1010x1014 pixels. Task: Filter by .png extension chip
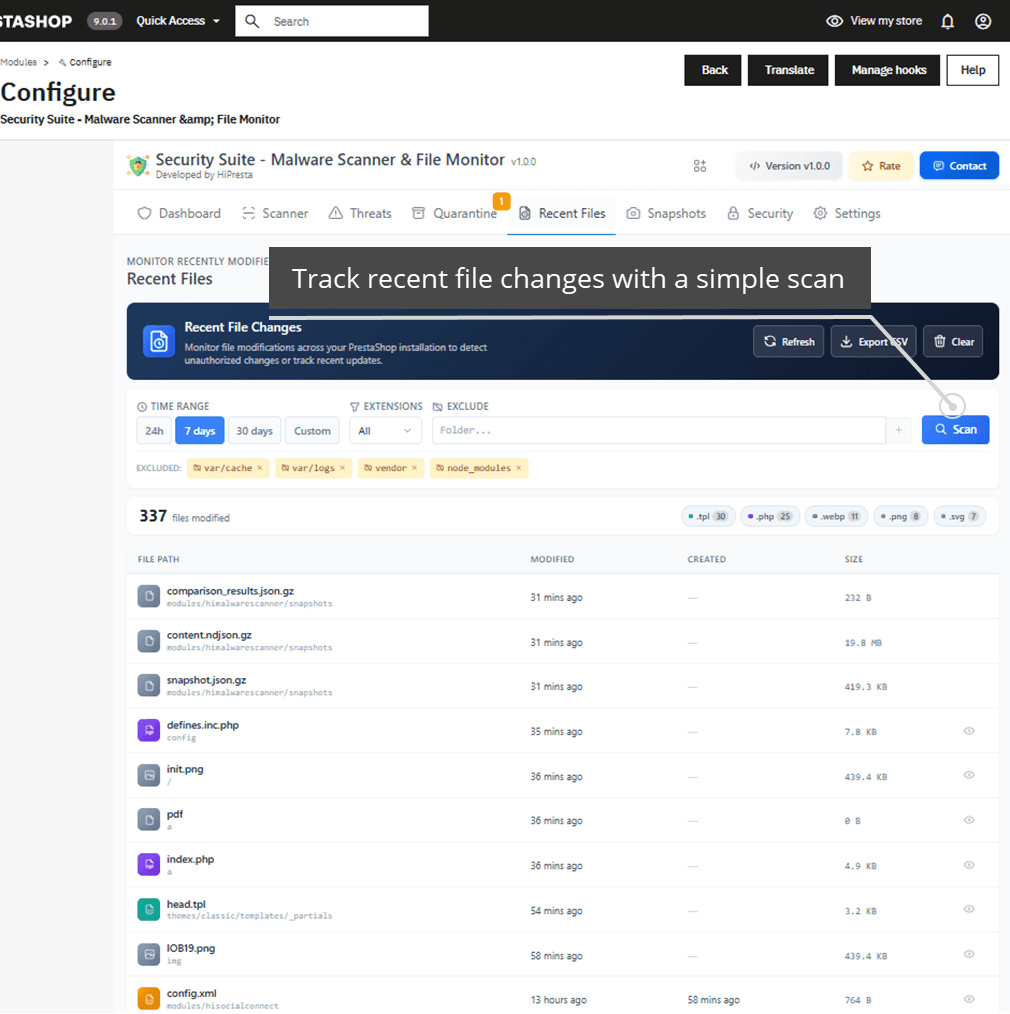point(901,516)
